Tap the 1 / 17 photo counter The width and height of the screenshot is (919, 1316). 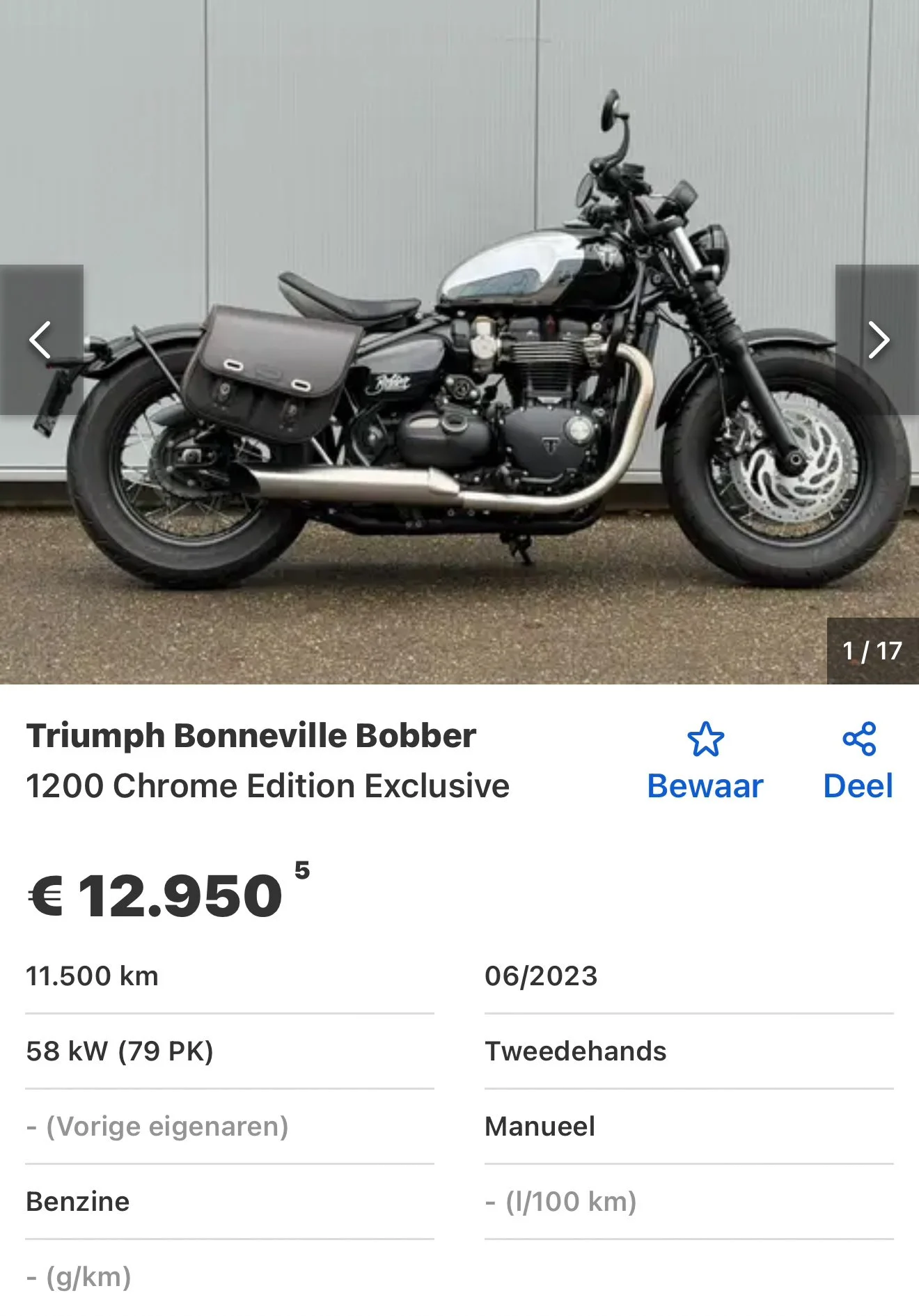click(x=872, y=651)
